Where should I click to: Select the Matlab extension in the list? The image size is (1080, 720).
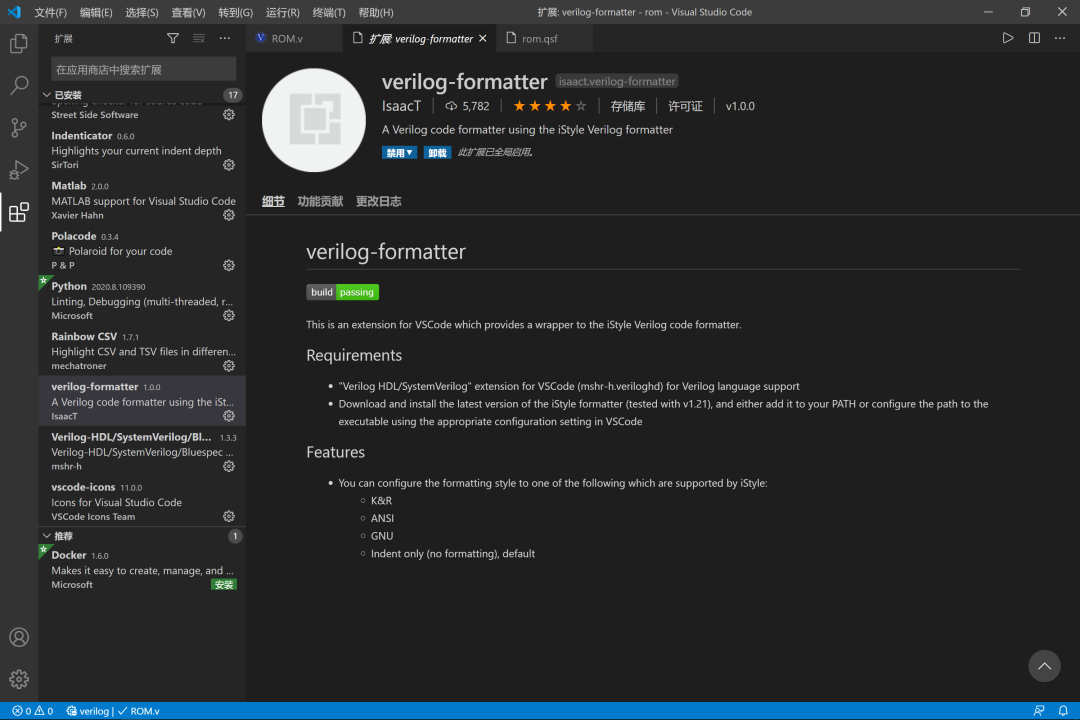pyautogui.click(x=142, y=200)
